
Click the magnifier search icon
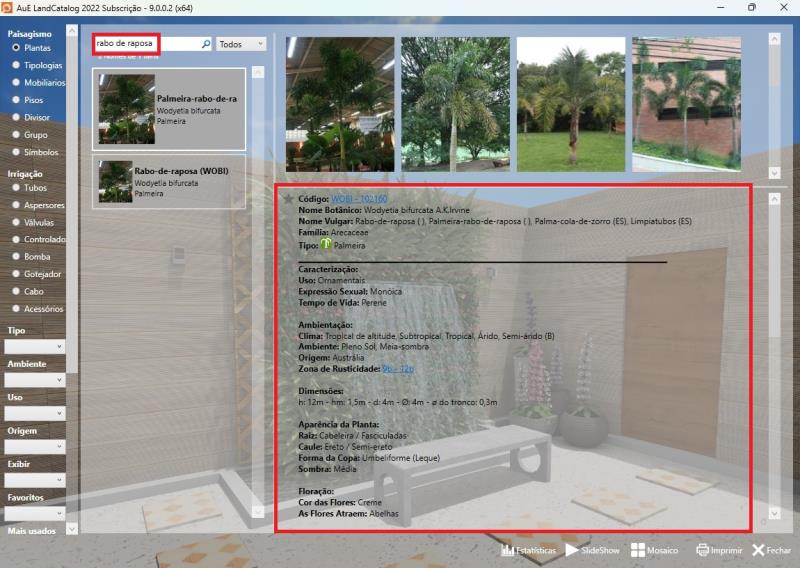[206, 44]
